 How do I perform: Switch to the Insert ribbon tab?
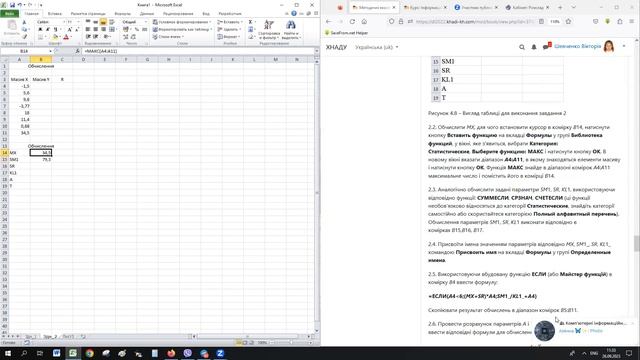tap(54, 13)
